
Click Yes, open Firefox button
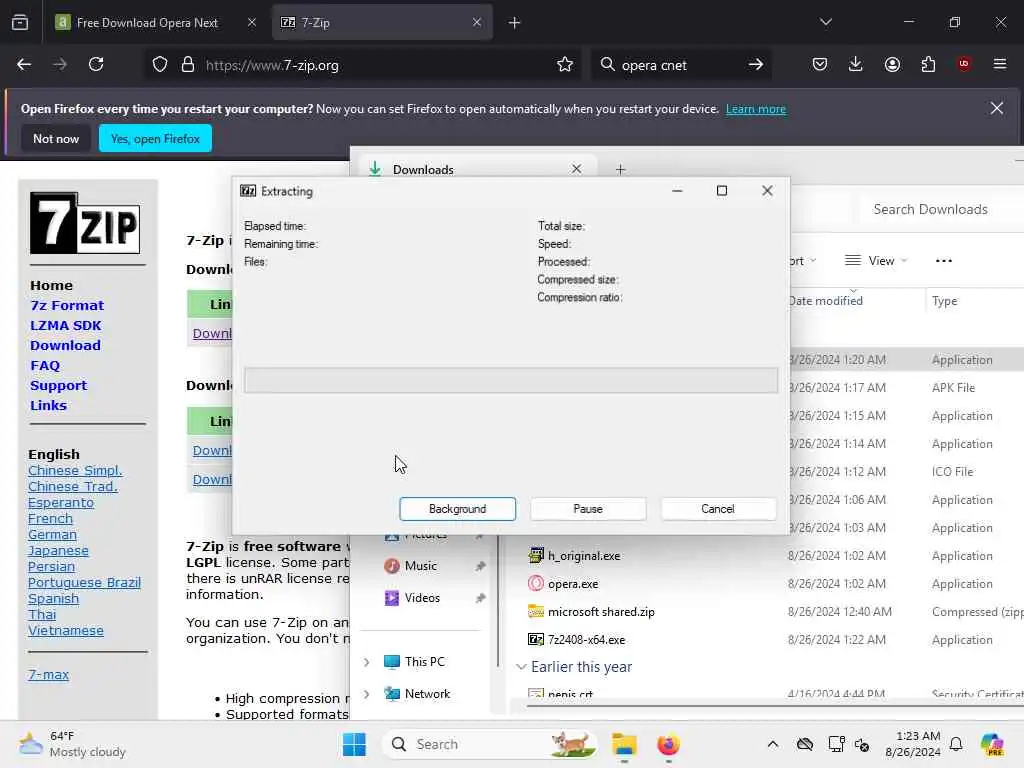pyautogui.click(x=155, y=138)
